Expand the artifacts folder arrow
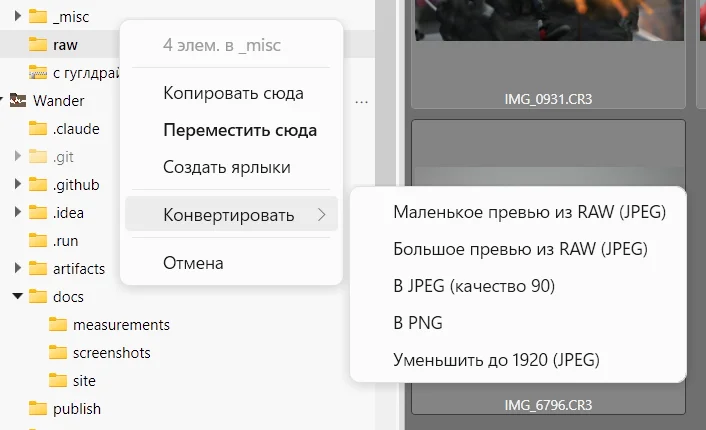706x430 pixels. pos(18,268)
